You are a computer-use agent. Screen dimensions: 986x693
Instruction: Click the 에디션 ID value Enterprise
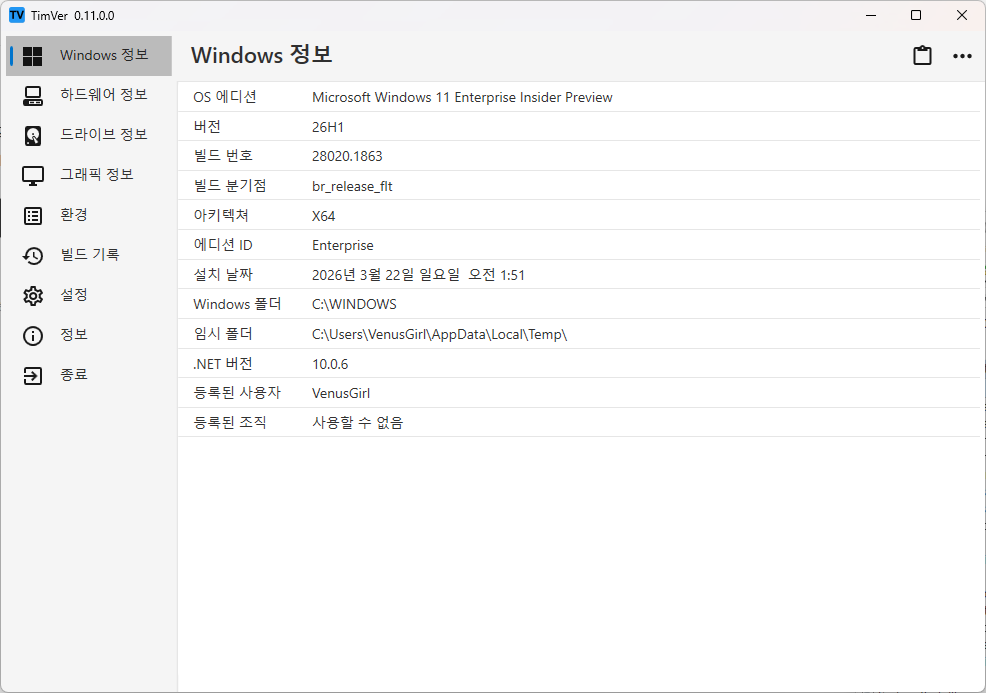[343, 245]
